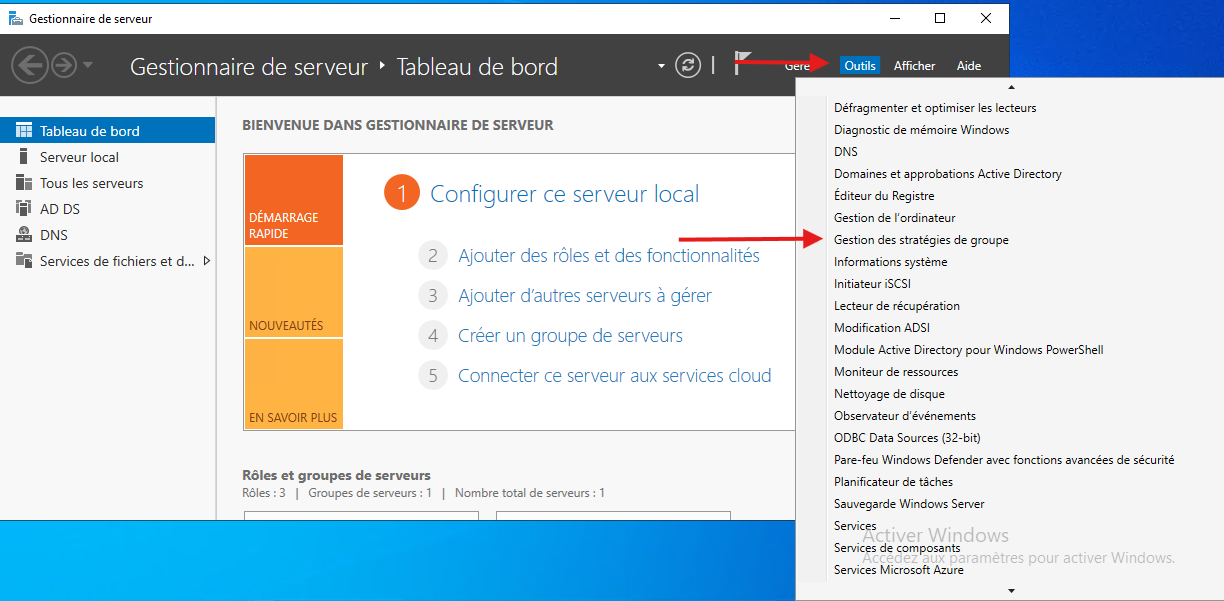Choose Lecteur de récupération
Screen dimensions: 1224x601
click(897, 306)
